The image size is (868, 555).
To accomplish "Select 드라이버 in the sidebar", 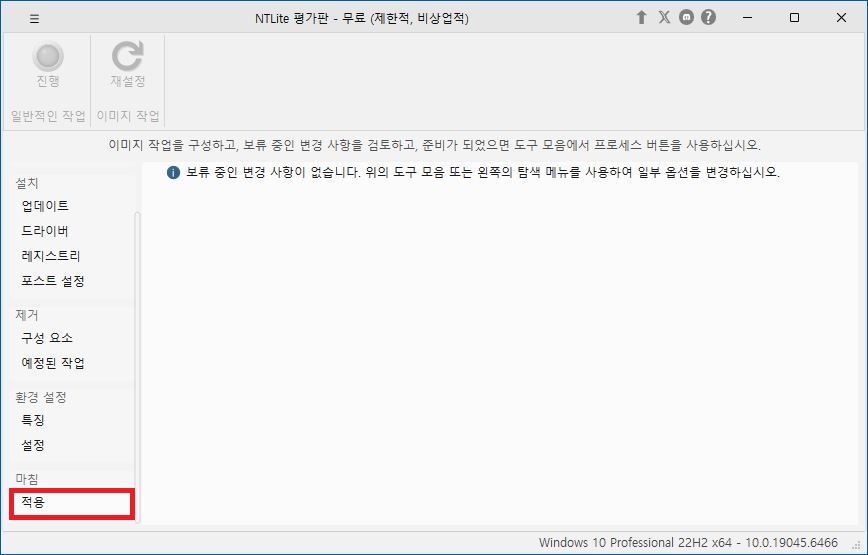I will [x=45, y=231].
